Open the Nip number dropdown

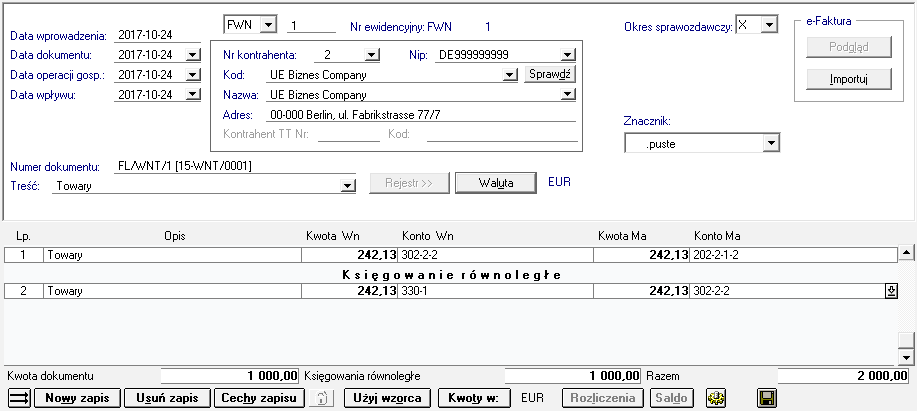[567, 54]
